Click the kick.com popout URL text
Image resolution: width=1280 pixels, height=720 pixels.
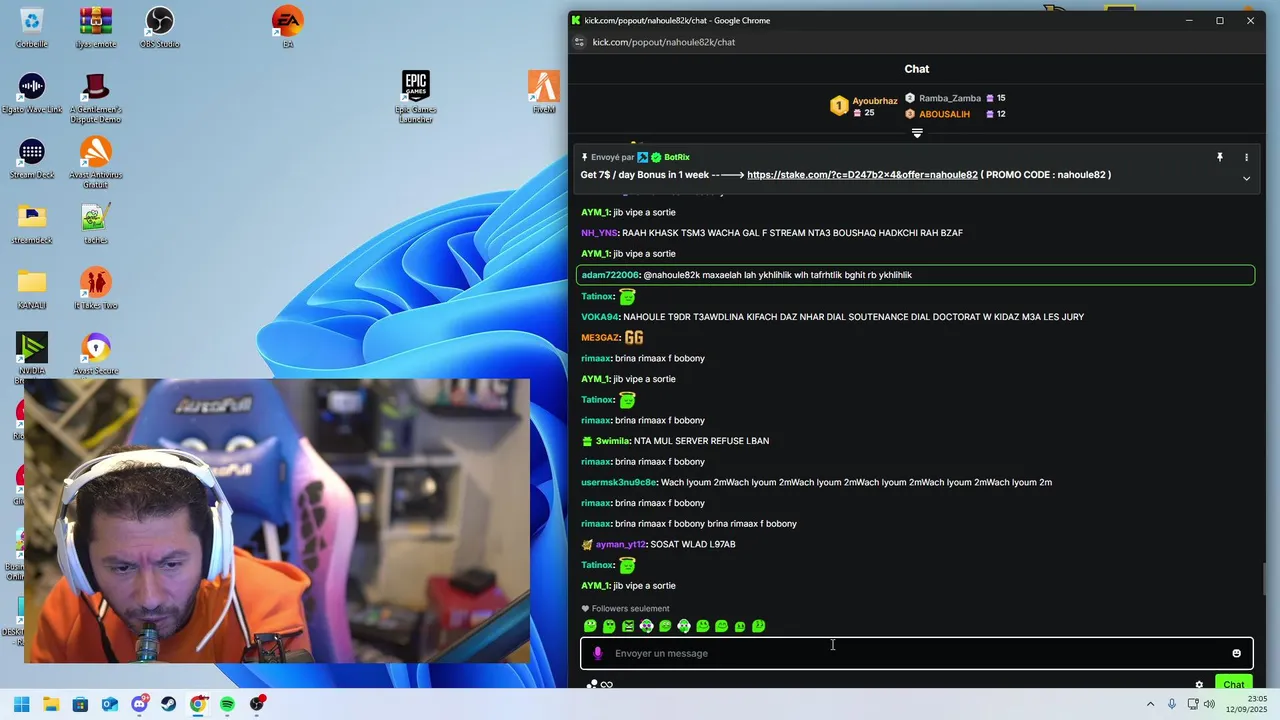[664, 42]
